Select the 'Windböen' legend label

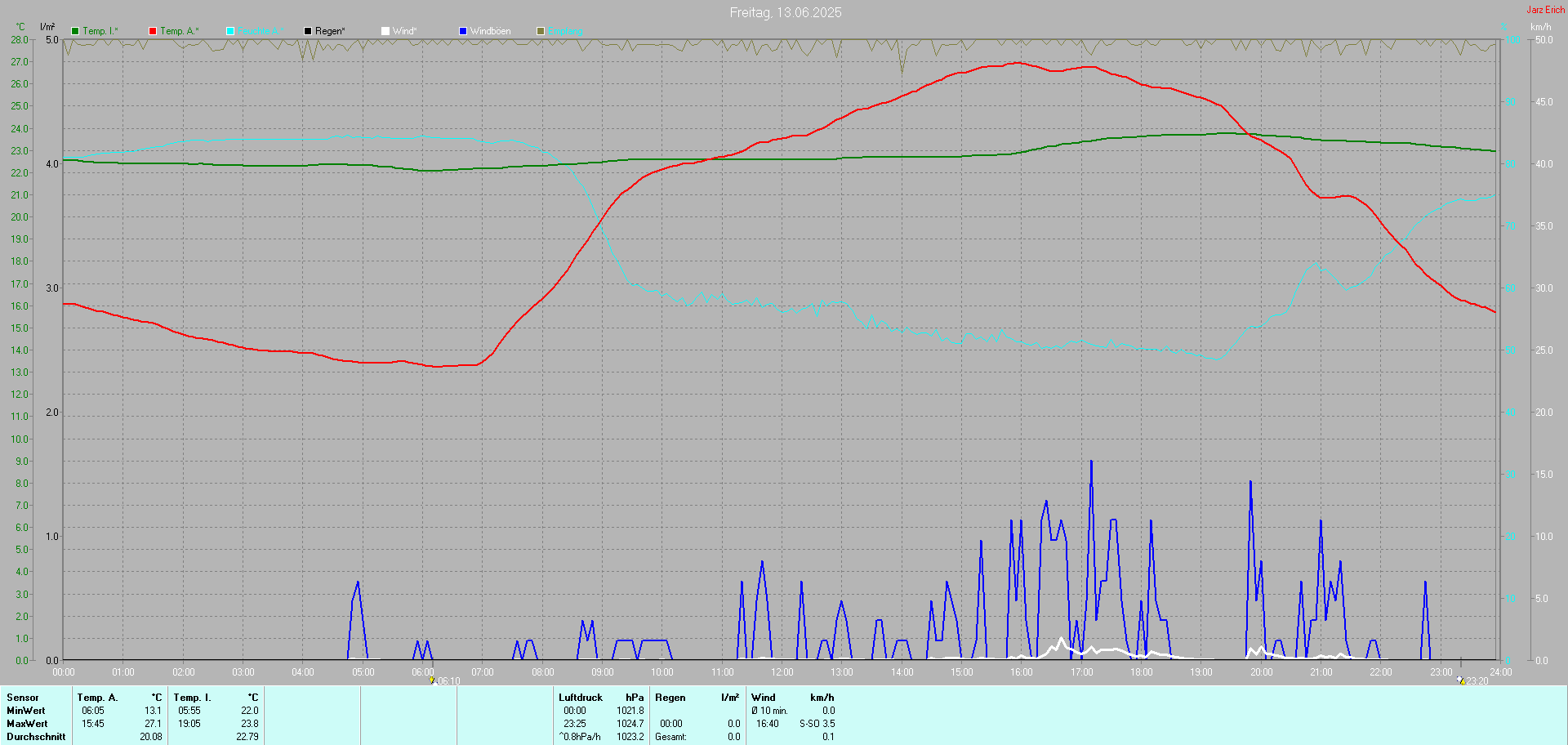491,31
